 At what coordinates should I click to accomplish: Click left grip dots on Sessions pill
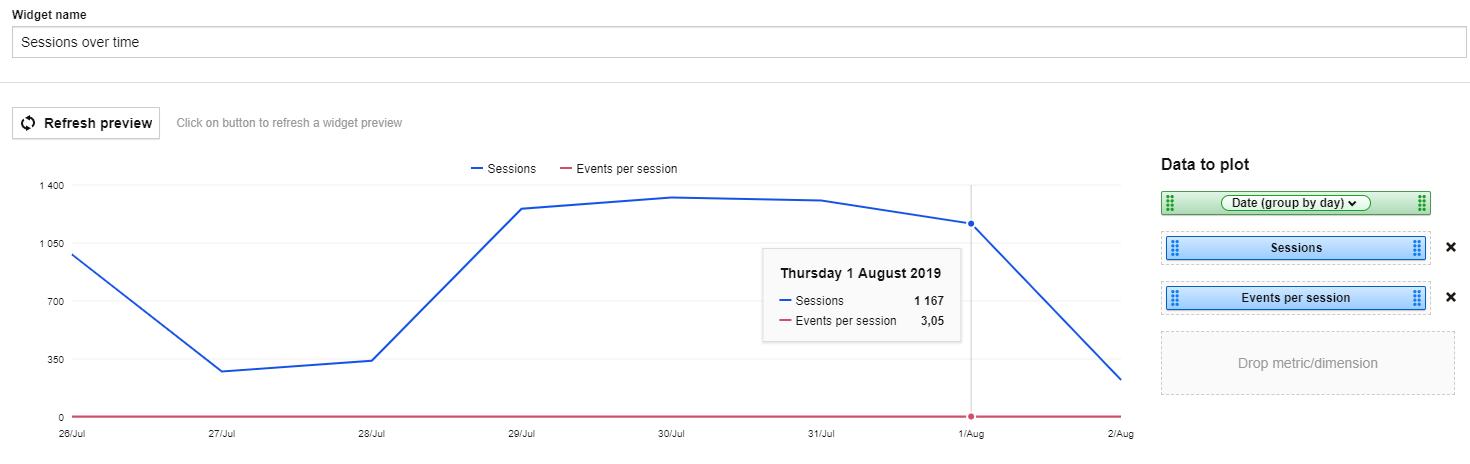click(x=1175, y=248)
